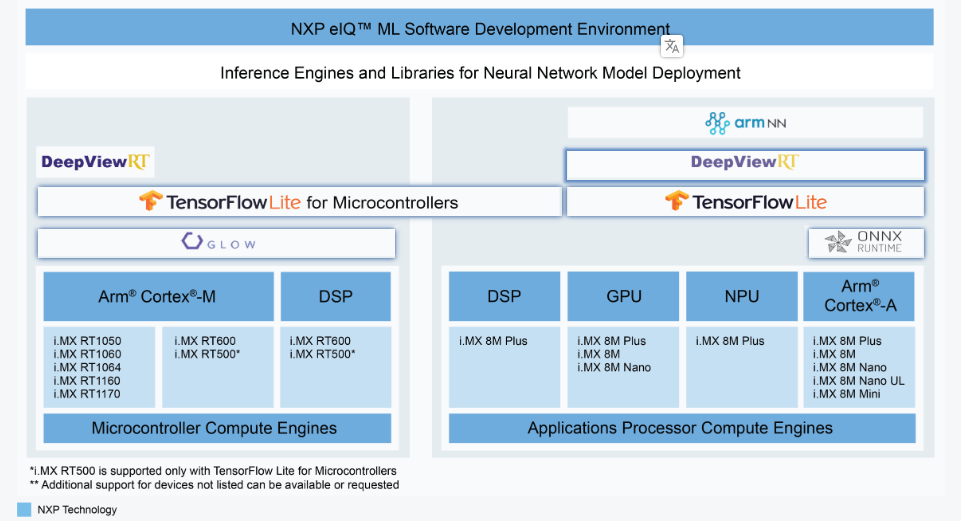This screenshot has width=961, height=521.
Task: Click the 'NXP Technology' legend label
Action: point(77,509)
